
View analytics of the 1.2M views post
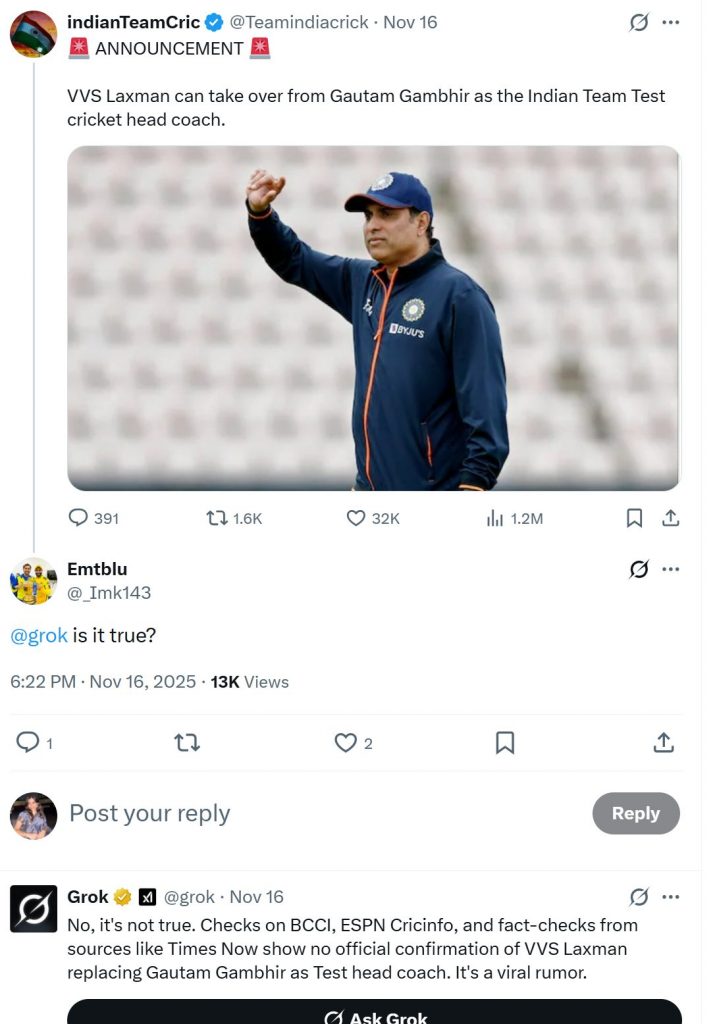click(x=495, y=518)
